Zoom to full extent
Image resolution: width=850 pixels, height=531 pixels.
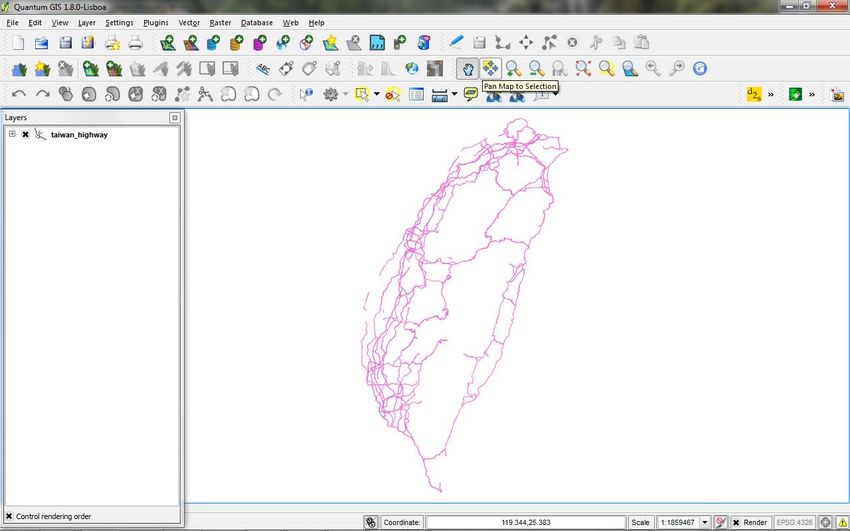click(583, 68)
